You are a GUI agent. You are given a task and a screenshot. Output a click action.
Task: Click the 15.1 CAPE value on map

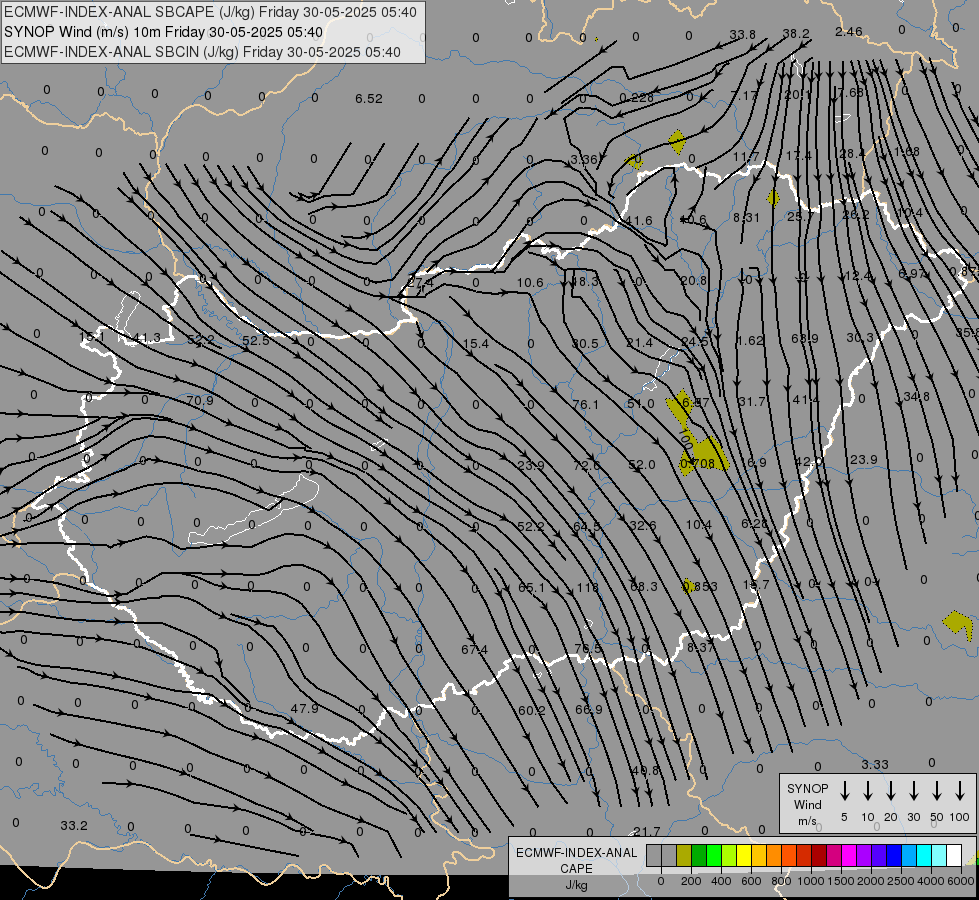[x=92, y=337]
